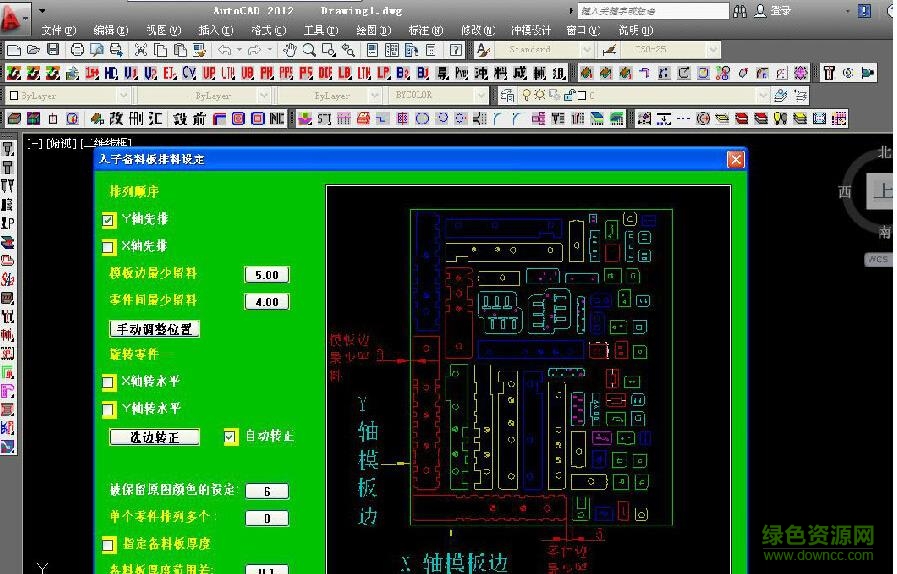Open Plot Preview from the toolbar

[x=96, y=50]
